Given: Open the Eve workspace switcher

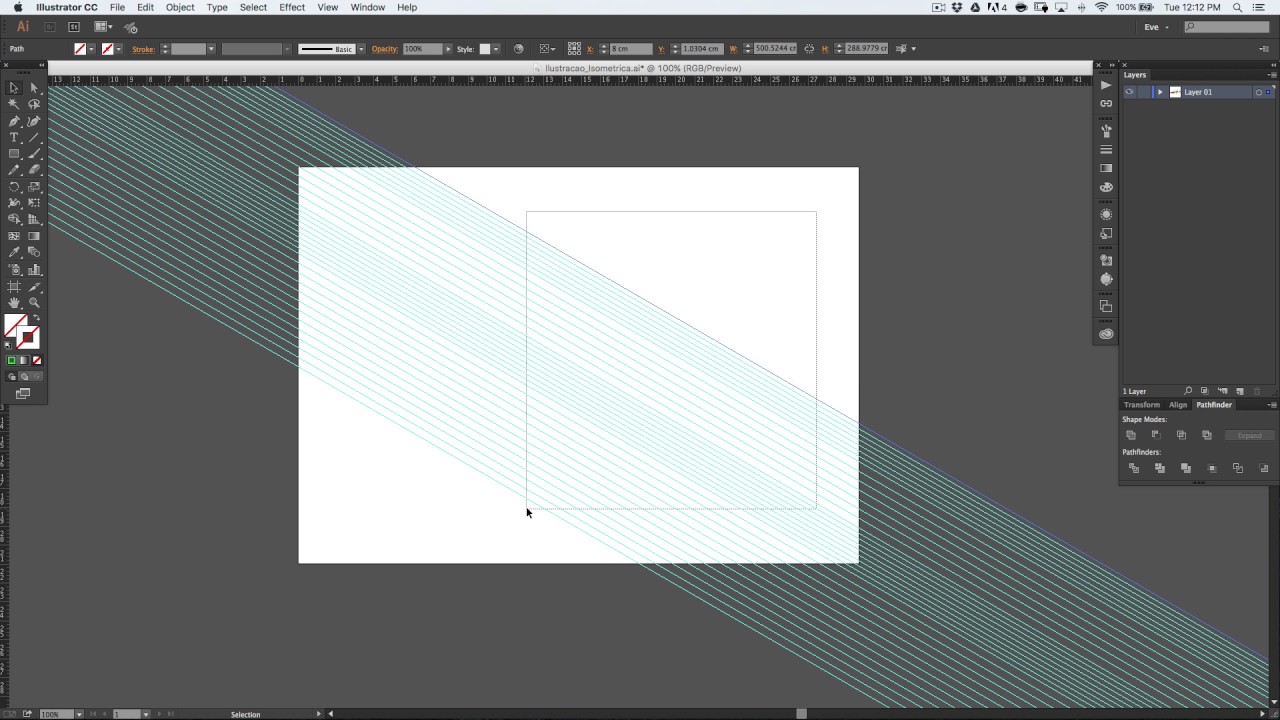Looking at the screenshot, I should click(x=1157, y=27).
